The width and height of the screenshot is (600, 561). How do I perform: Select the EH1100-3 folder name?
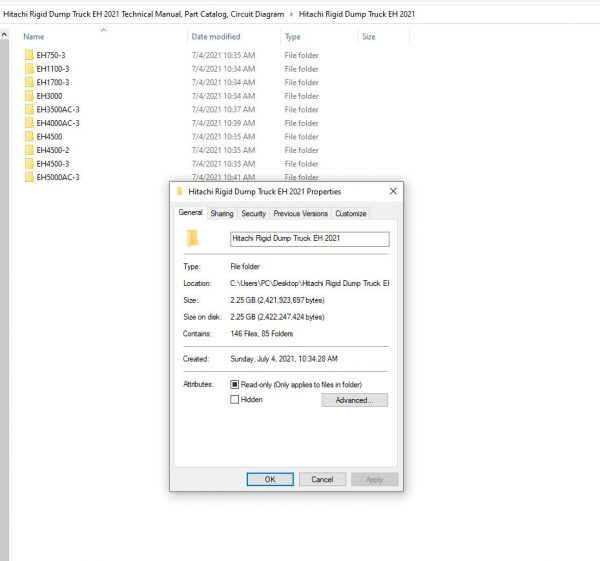click(x=53, y=69)
